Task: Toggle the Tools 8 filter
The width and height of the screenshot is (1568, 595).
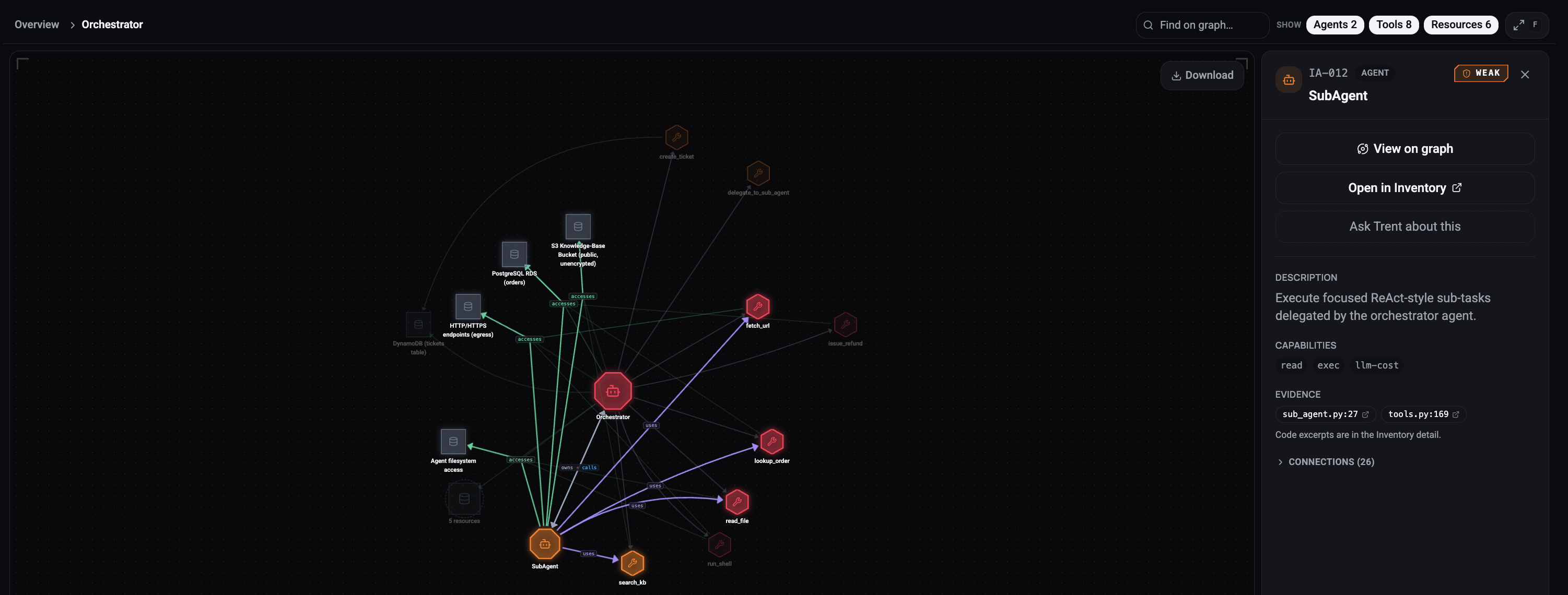Action: tap(1394, 25)
